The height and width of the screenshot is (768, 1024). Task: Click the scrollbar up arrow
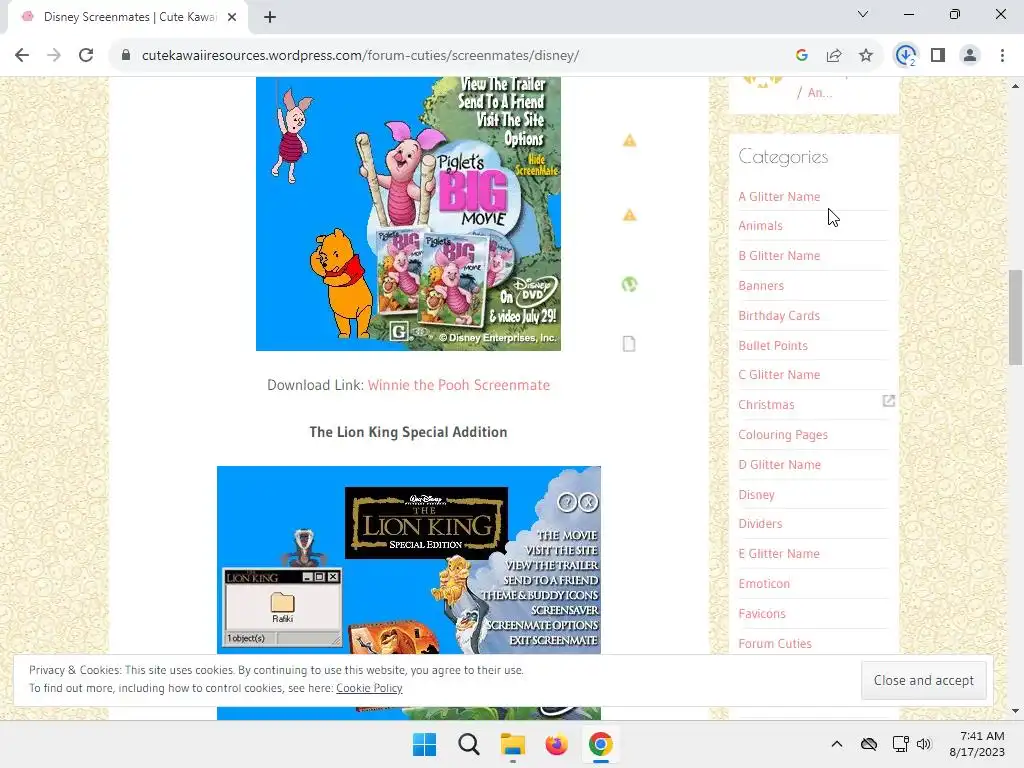(1015, 86)
